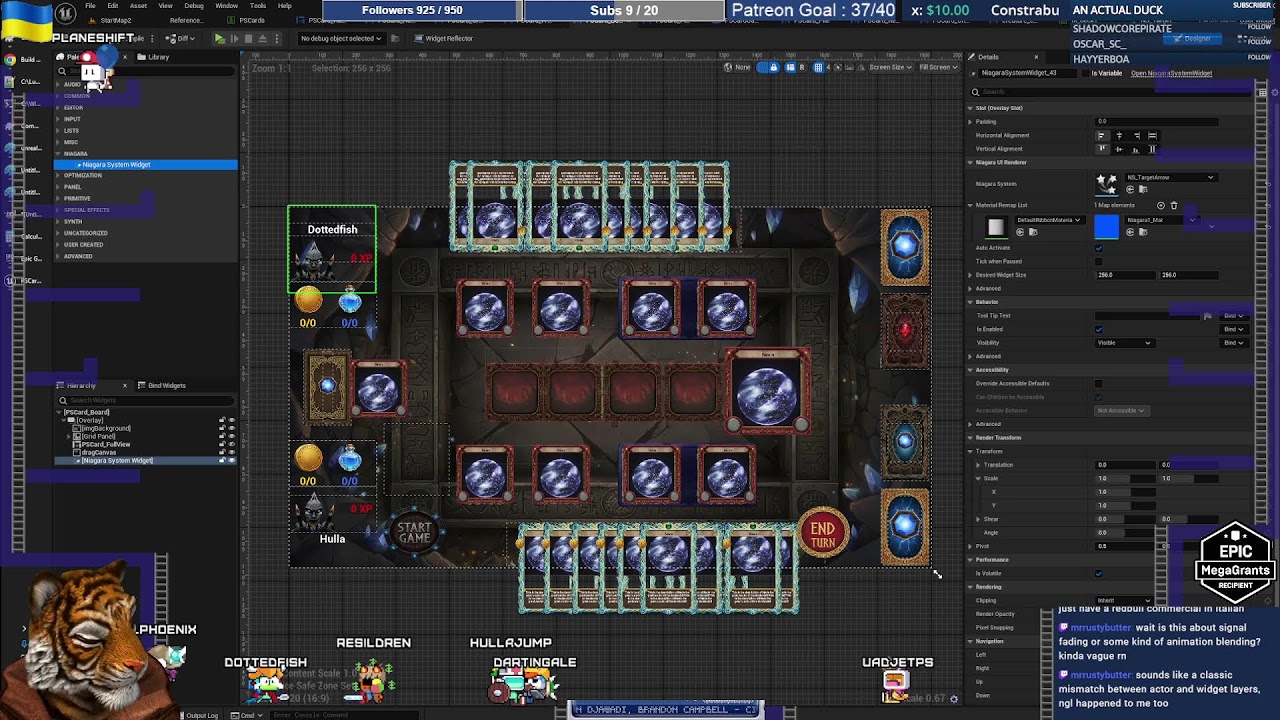Set vertical alignment to bottom
The width and height of the screenshot is (1280, 720).
1136,149
